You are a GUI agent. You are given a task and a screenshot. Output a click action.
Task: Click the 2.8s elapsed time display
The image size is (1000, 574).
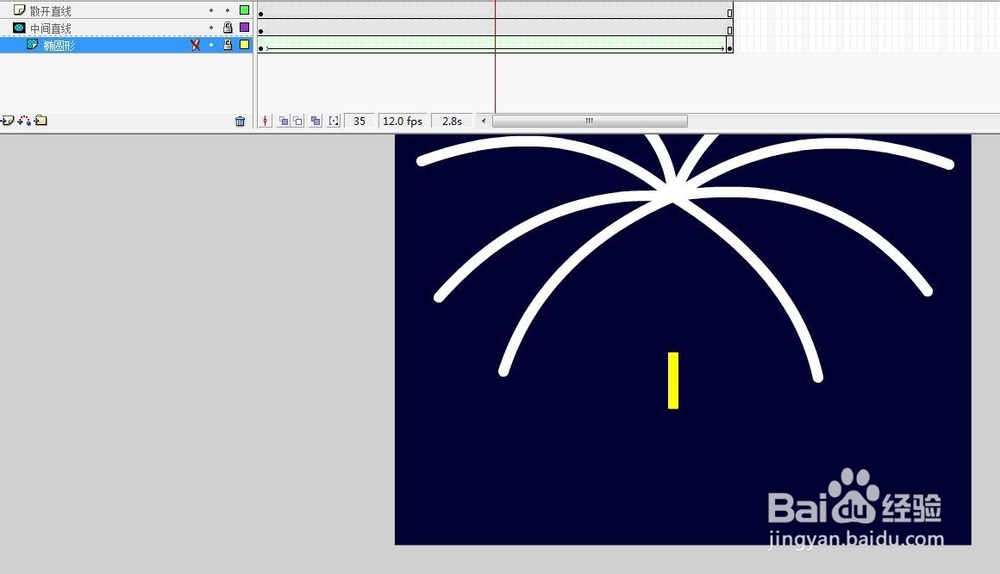click(x=452, y=121)
